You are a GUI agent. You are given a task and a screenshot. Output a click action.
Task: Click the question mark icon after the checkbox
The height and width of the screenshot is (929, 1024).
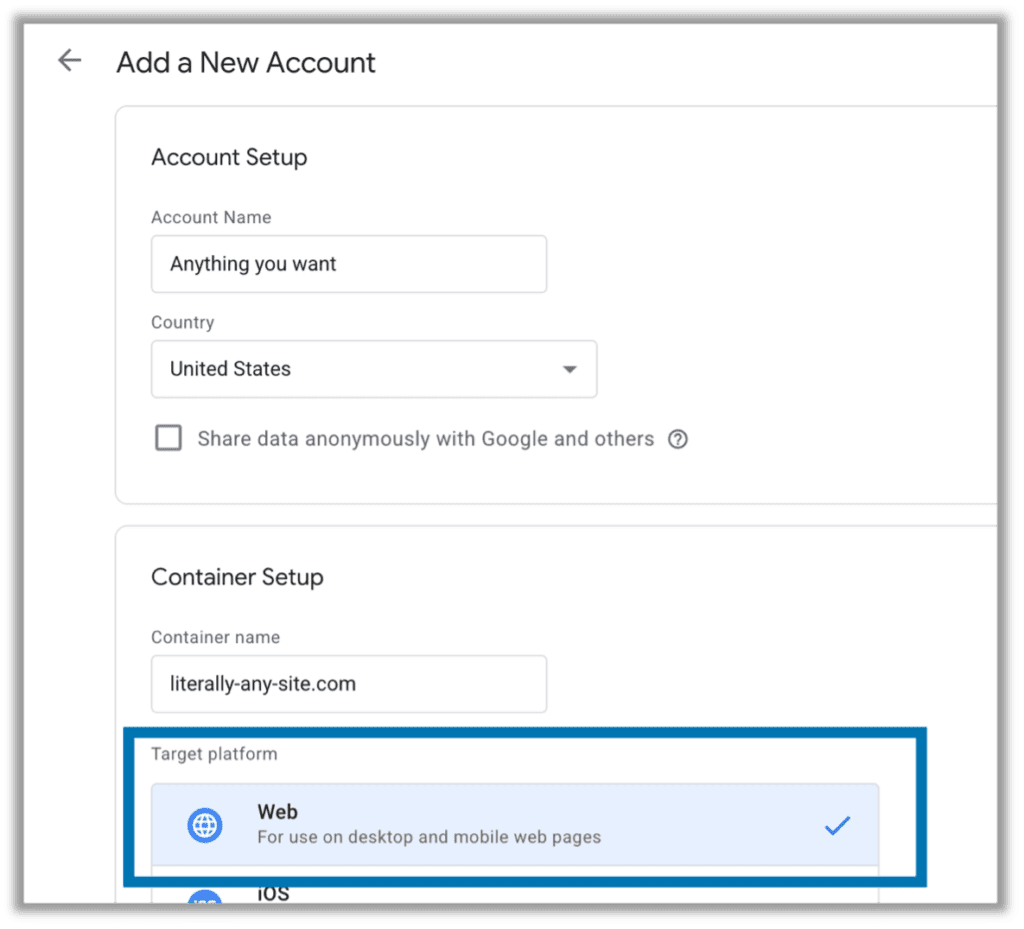point(678,438)
